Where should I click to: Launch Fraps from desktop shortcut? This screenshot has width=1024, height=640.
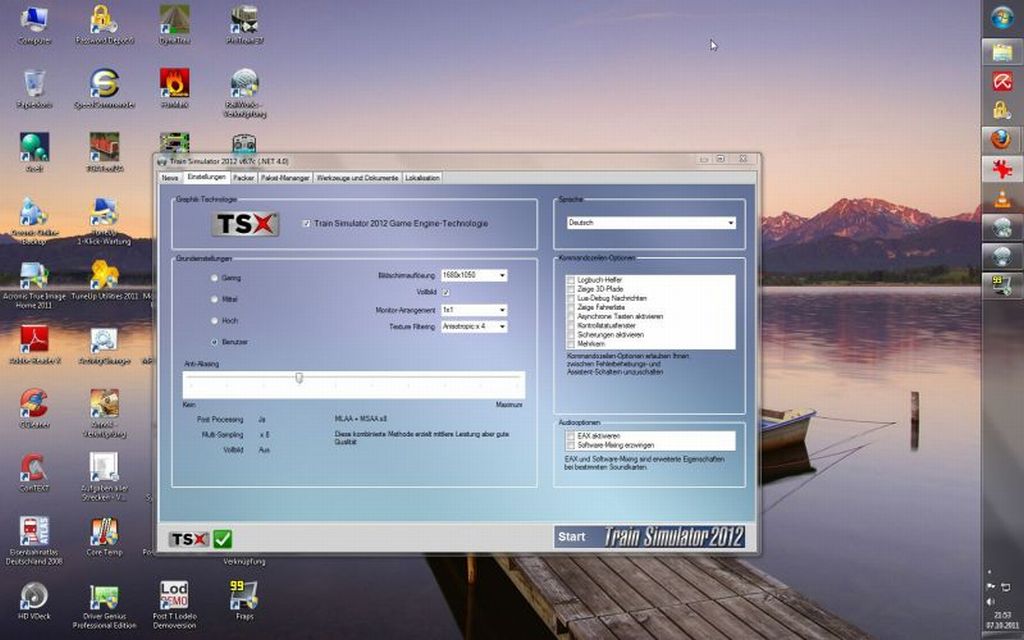click(x=244, y=600)
